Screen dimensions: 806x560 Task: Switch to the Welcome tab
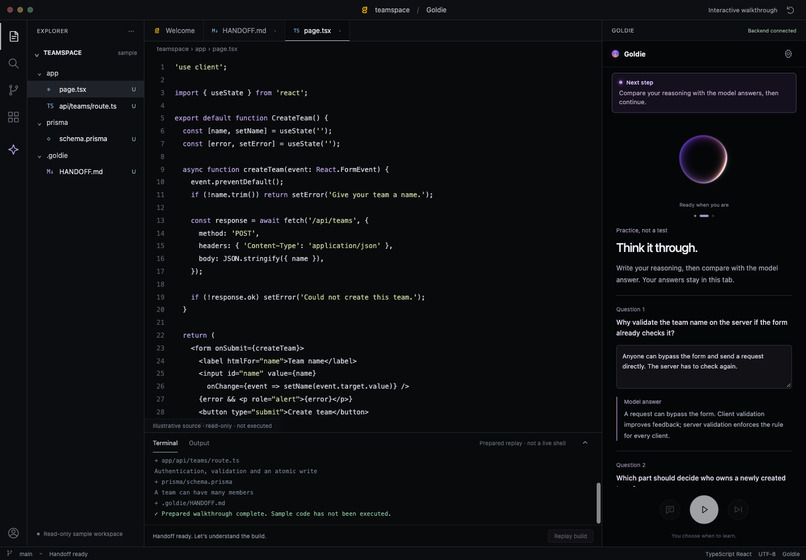174,31
